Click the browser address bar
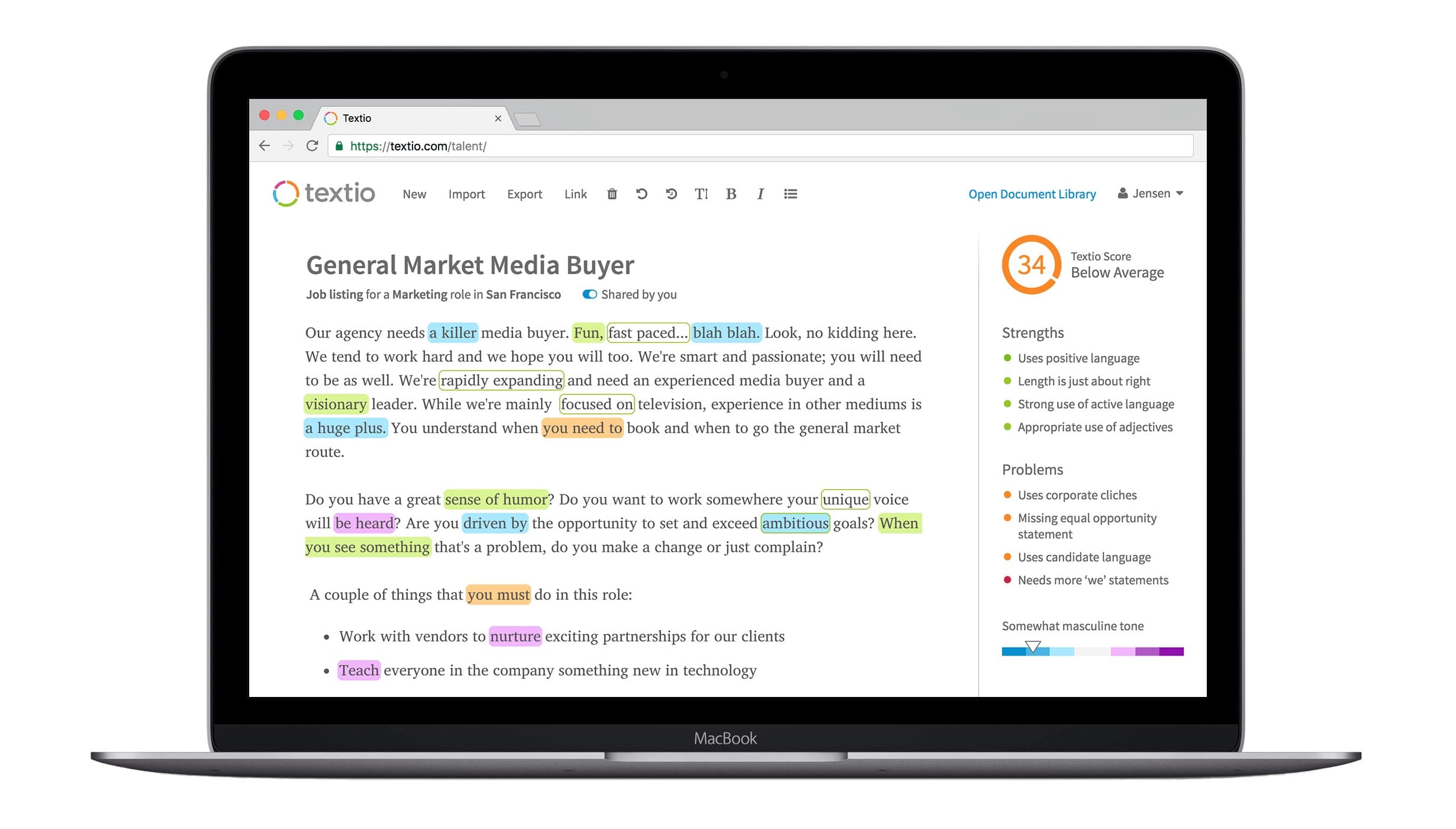 pos(761,146)
